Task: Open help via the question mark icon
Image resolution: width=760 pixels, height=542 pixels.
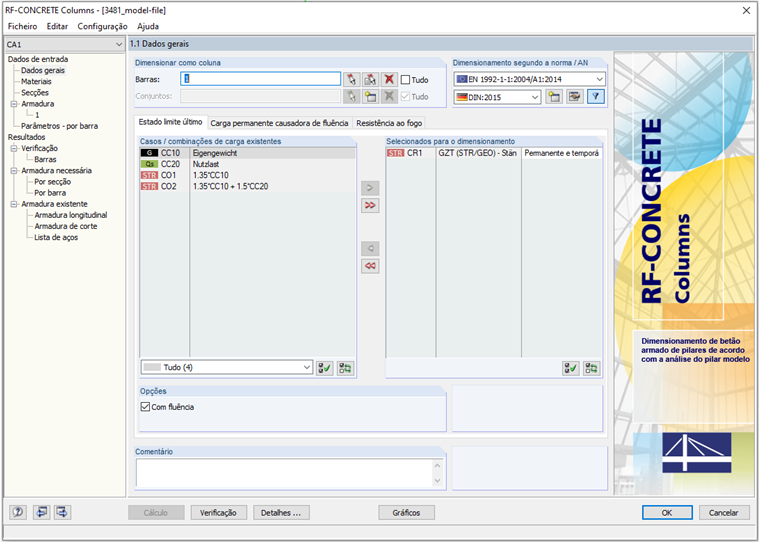Action: (18, 512)
